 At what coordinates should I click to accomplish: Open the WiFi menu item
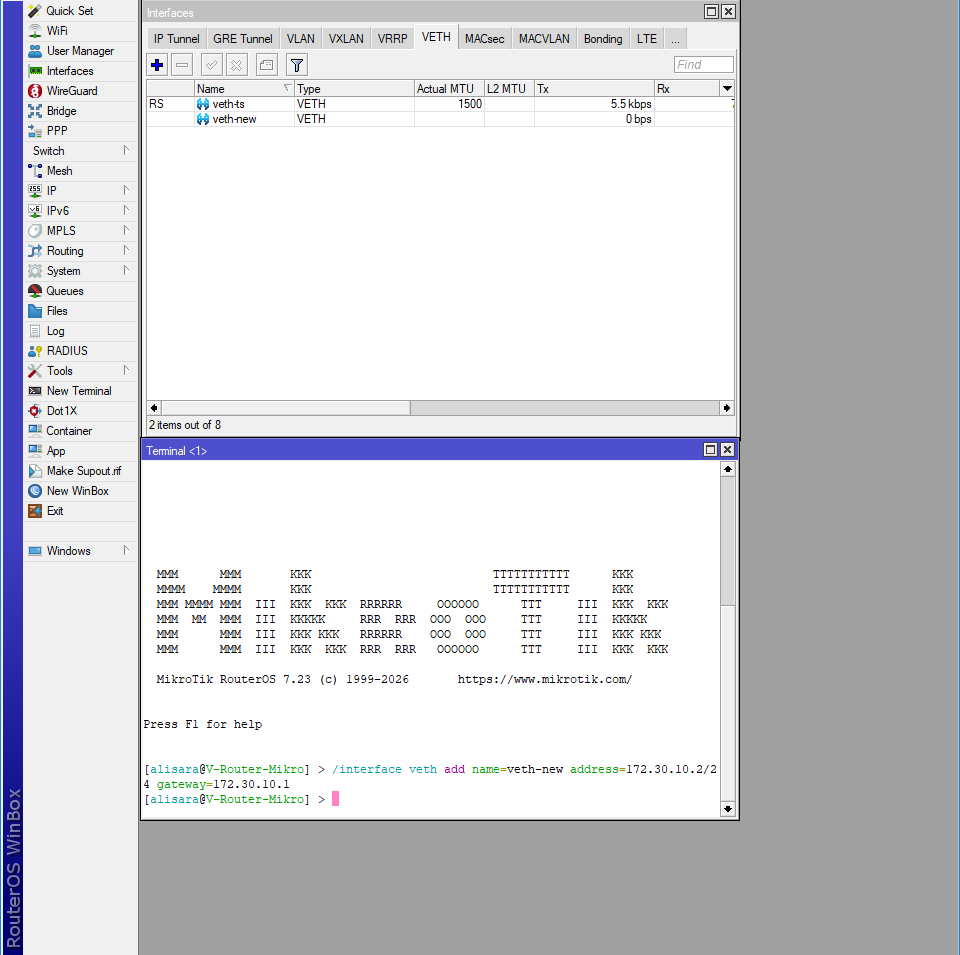point(80,31)
